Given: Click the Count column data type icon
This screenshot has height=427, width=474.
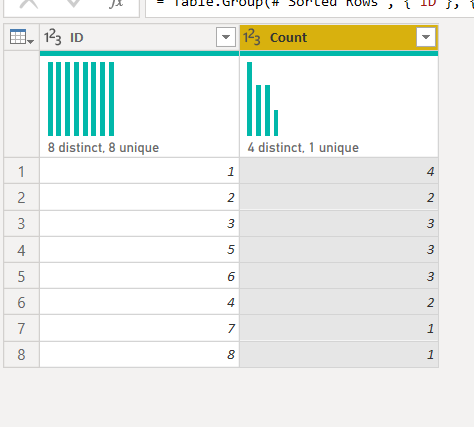Looking at the screenshot, I should [x=252, y=37].
